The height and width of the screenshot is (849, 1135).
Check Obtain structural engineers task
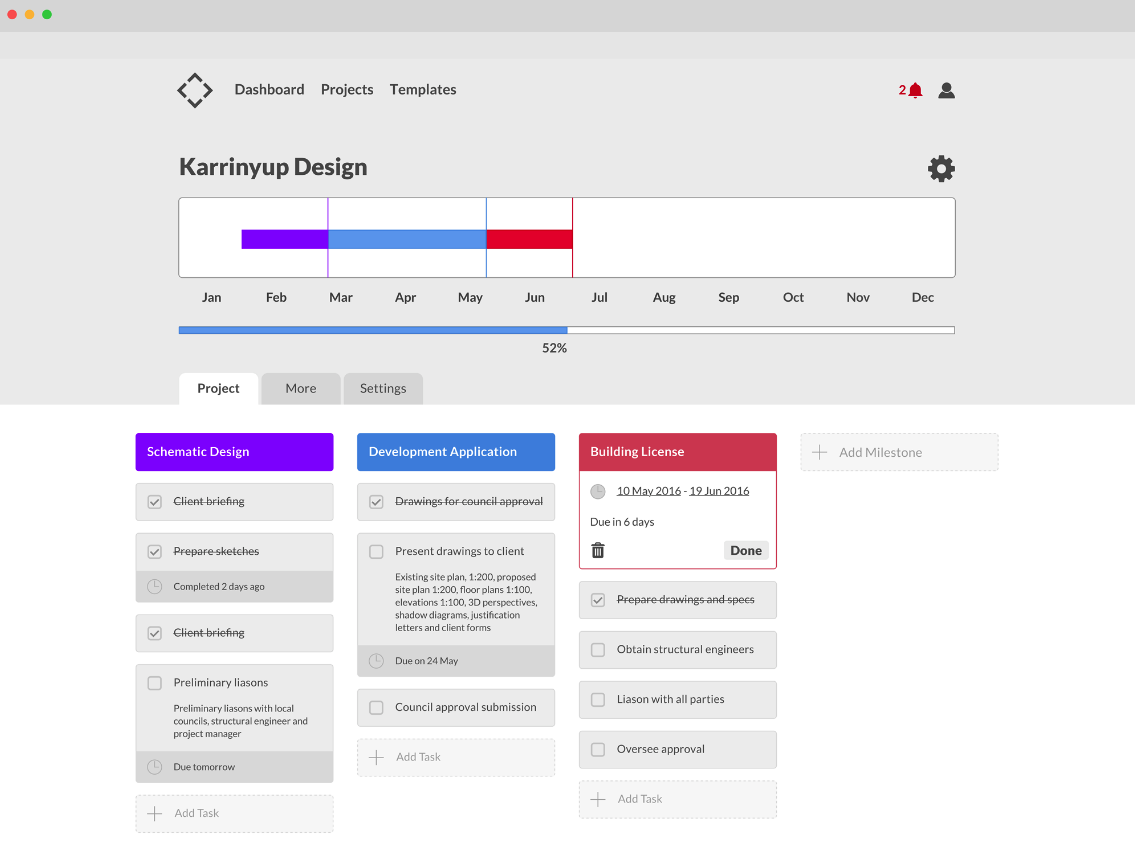[598, 650]
